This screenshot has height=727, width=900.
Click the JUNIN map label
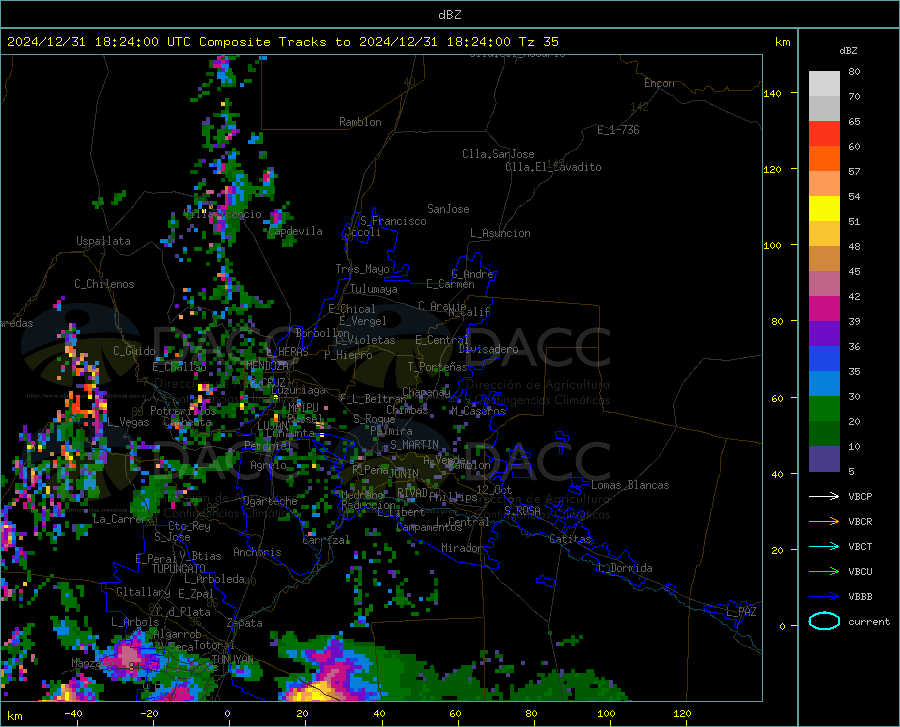(x=404, y=473)
